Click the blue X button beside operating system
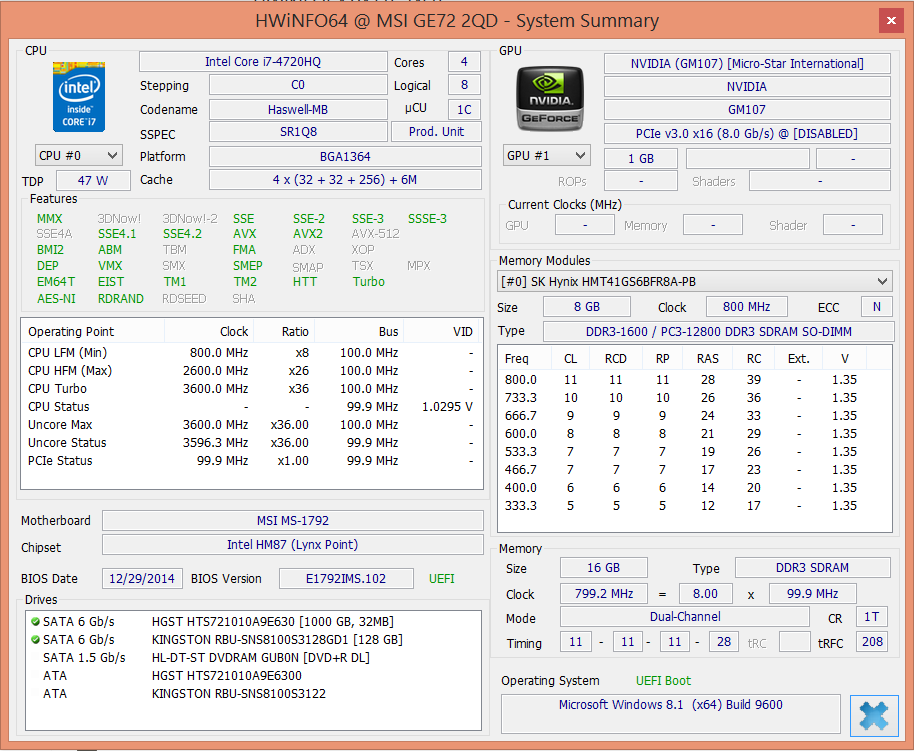This screenshot has width=914, height=751. 874,715
